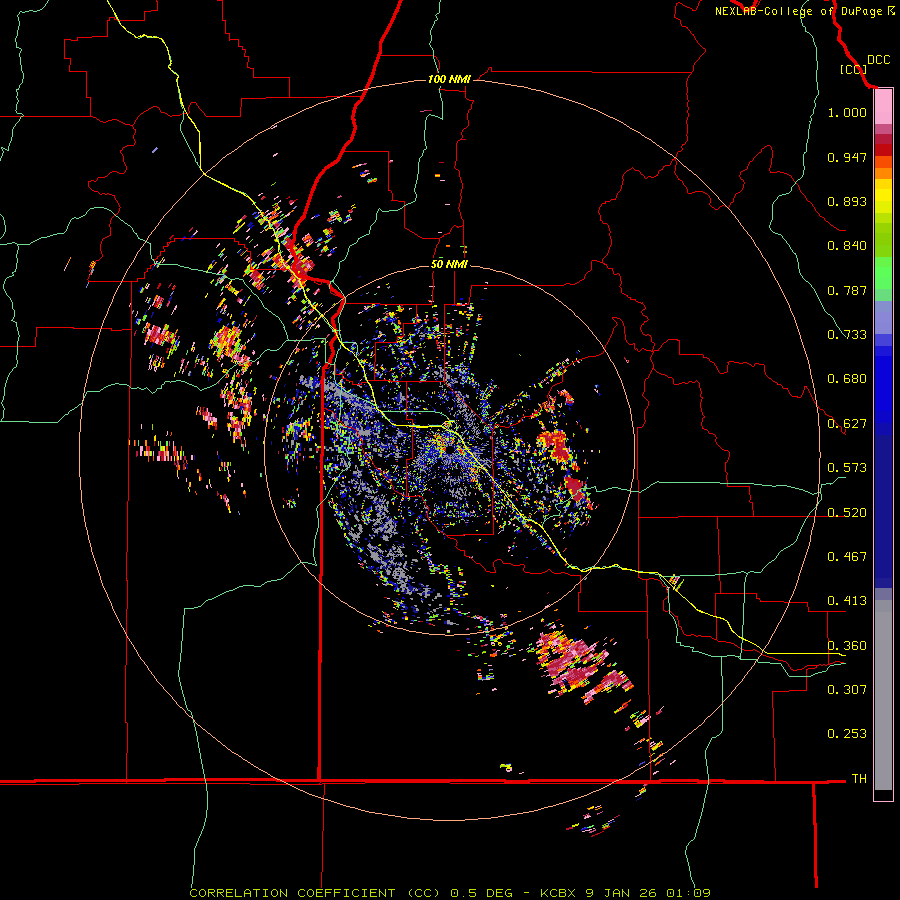
Task: Click the 9 JAN 26 date text
Action: [622, 893]
